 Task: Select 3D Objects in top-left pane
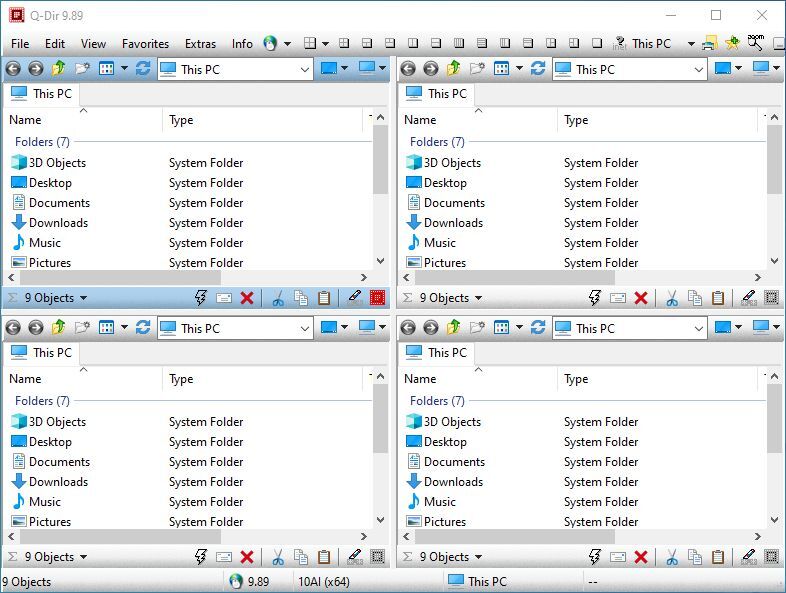49,163
